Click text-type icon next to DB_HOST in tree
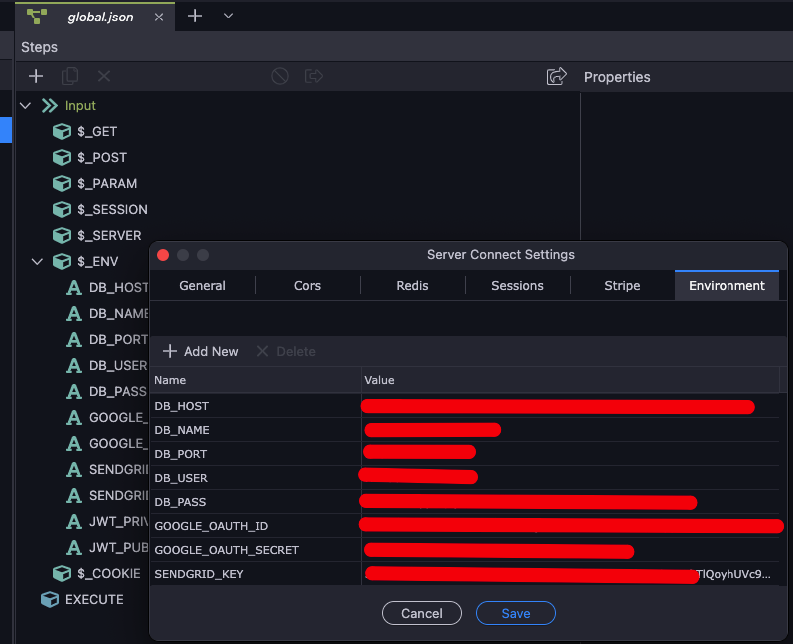Image resolution: width=793 pixels, height=644 pixels. tap(74, 288)
